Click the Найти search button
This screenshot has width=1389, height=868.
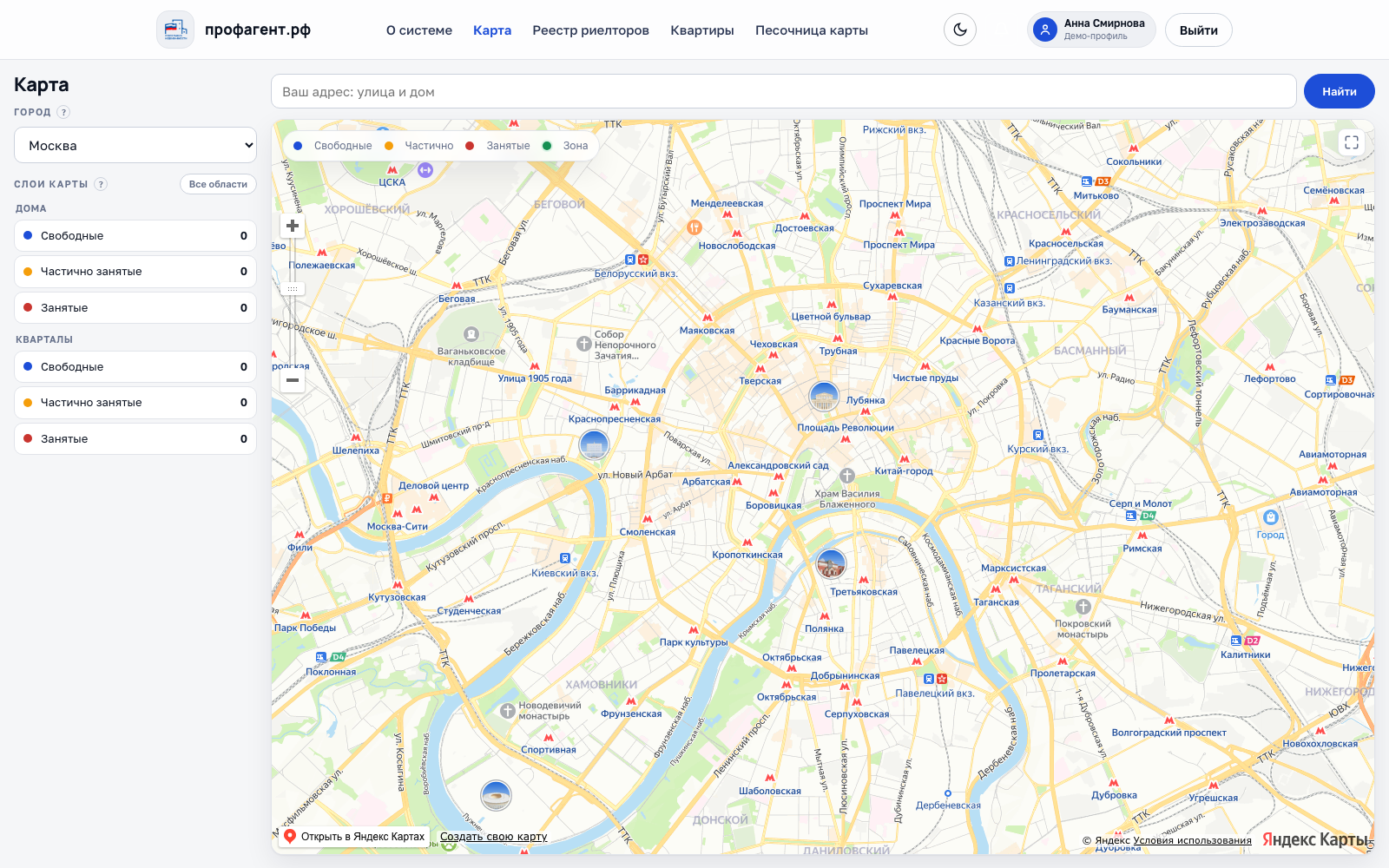1340,91
